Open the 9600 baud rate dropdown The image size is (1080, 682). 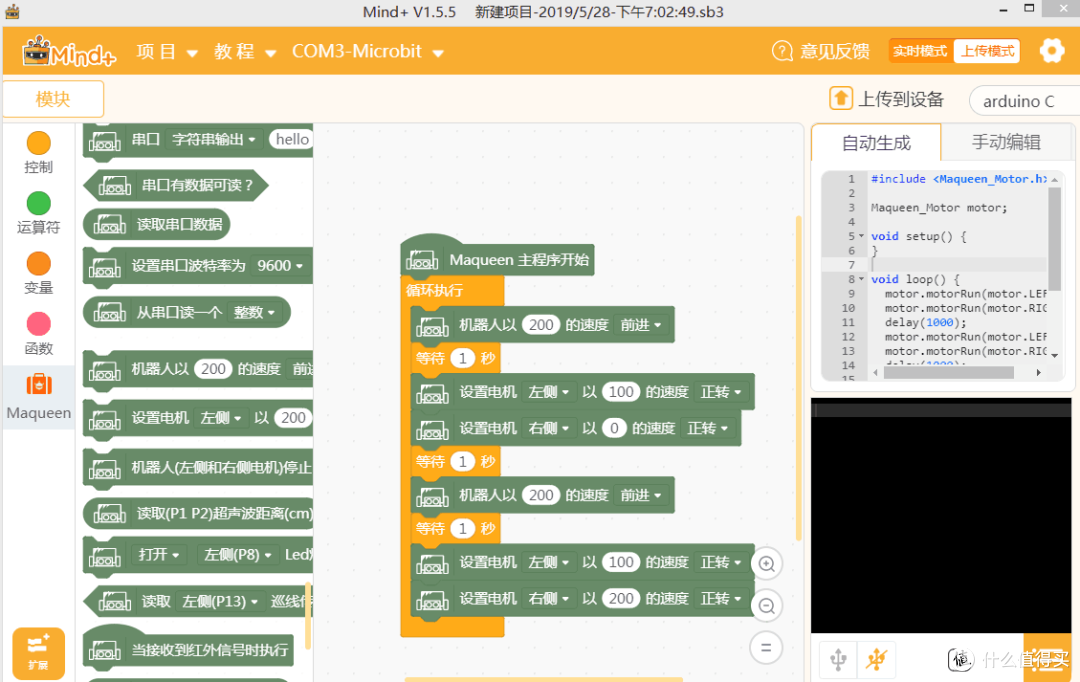(280, 266)
